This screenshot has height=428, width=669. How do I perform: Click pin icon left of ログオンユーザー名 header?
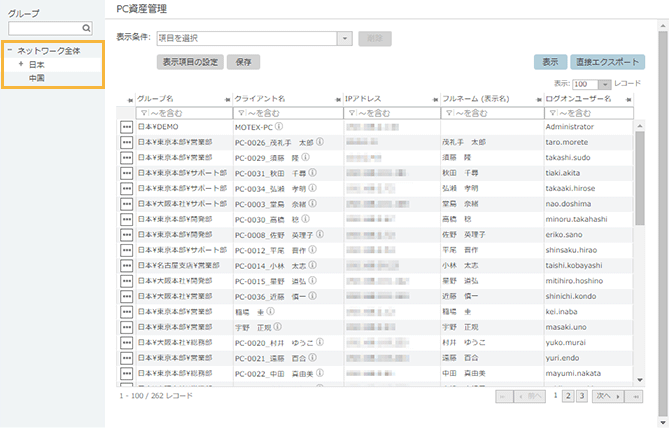point(540,100)
